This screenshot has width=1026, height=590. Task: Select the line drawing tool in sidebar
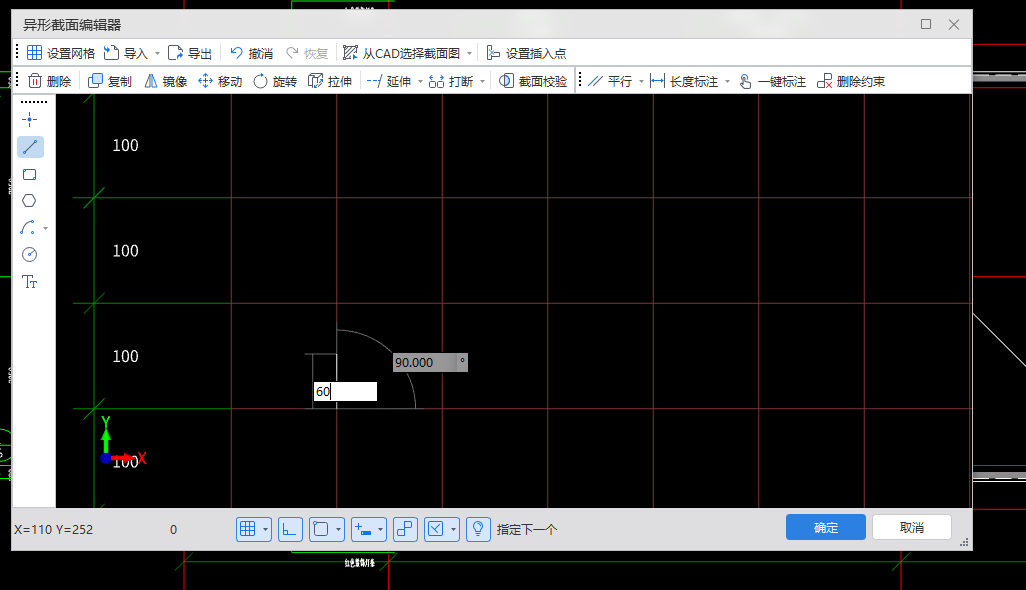coord(30,147)
